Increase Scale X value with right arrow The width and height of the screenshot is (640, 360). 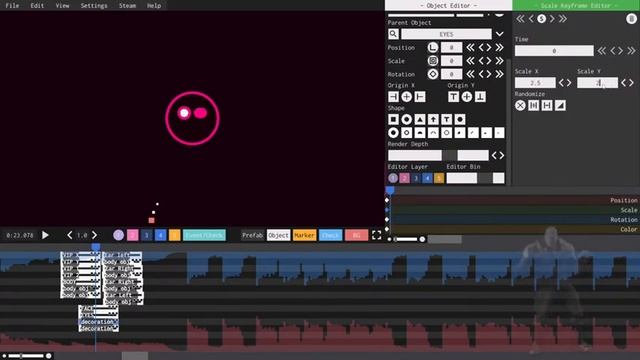pos(569,83)
